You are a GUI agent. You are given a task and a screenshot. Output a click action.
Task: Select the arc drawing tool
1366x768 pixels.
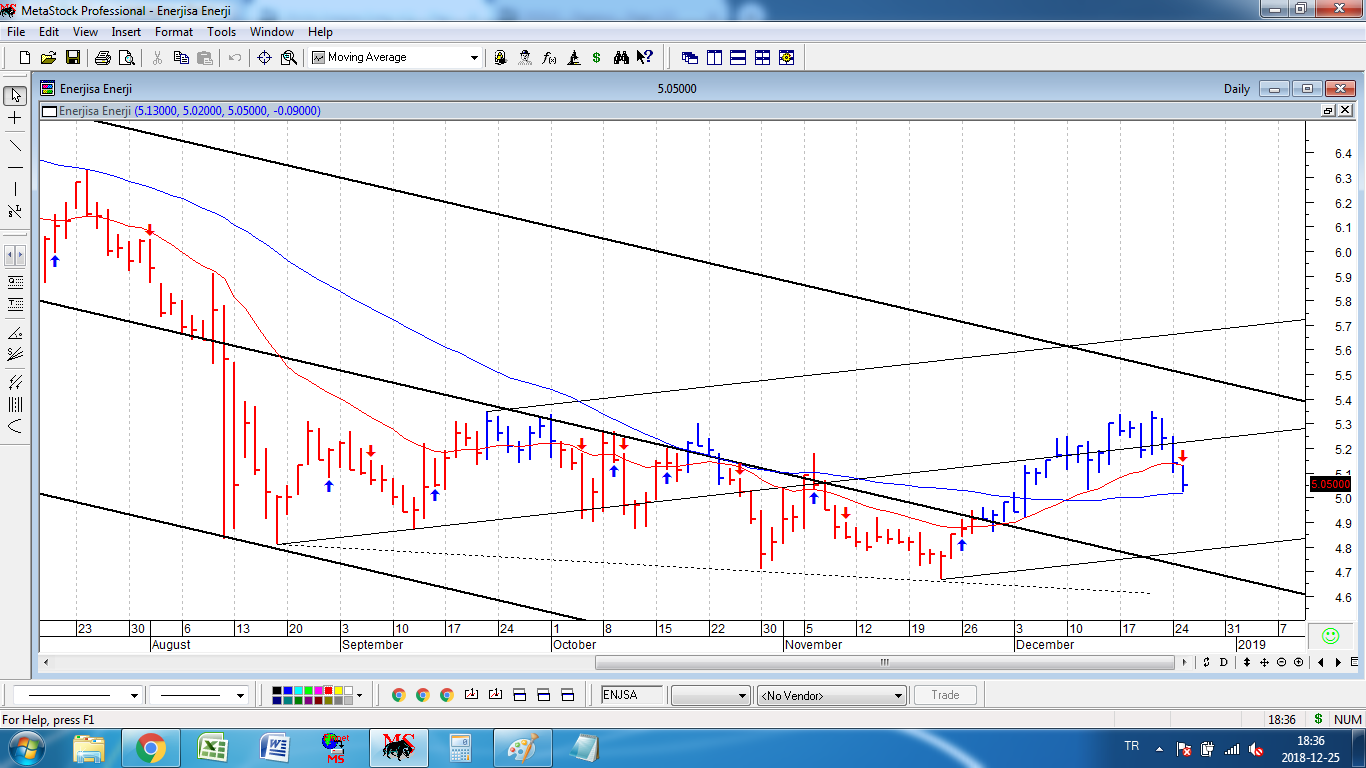click(x=15, y=426)
